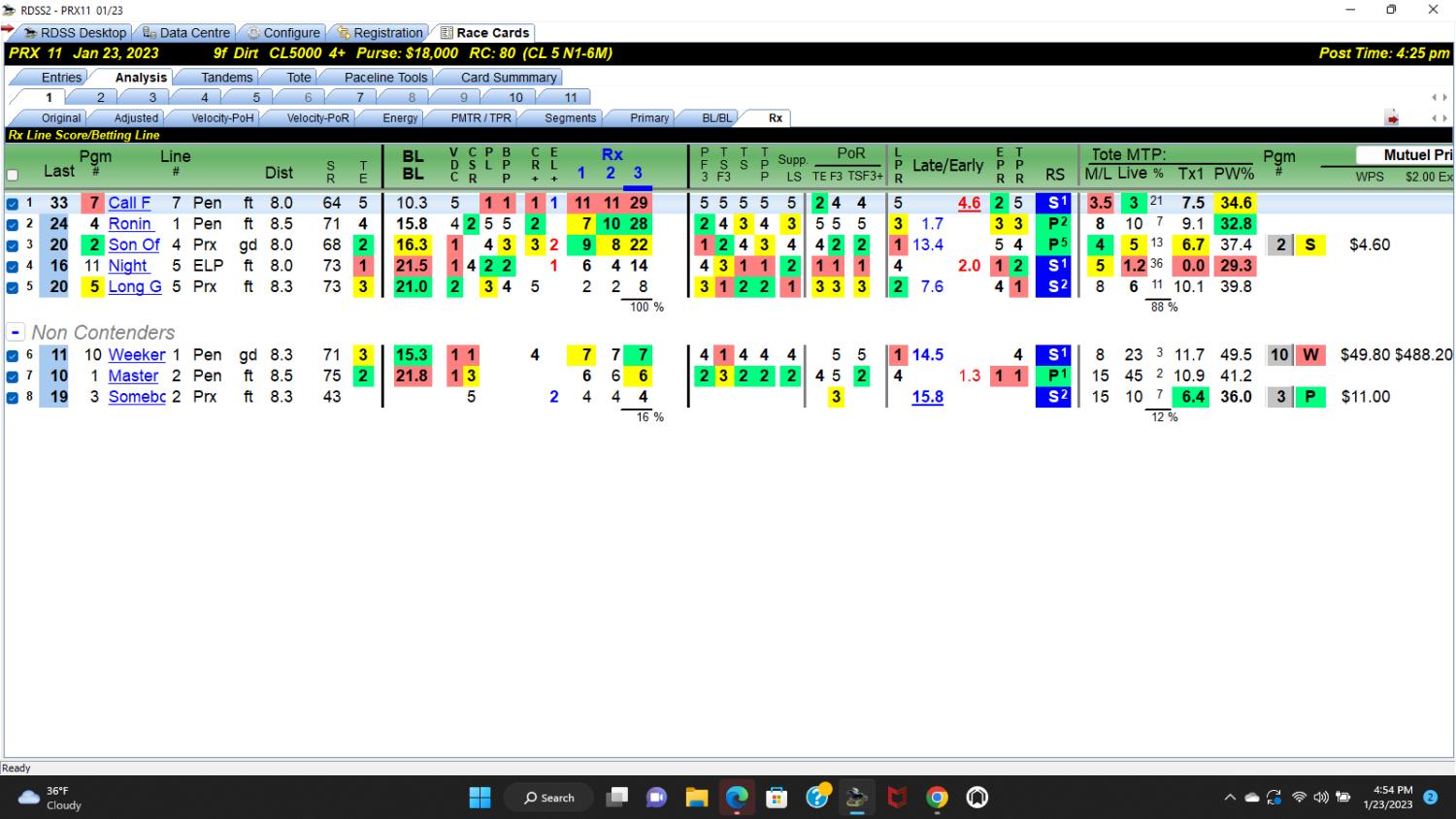Click the volume icon in system tray
The width and height of the screenshot is (1456, 819).
coord(1321,798)
